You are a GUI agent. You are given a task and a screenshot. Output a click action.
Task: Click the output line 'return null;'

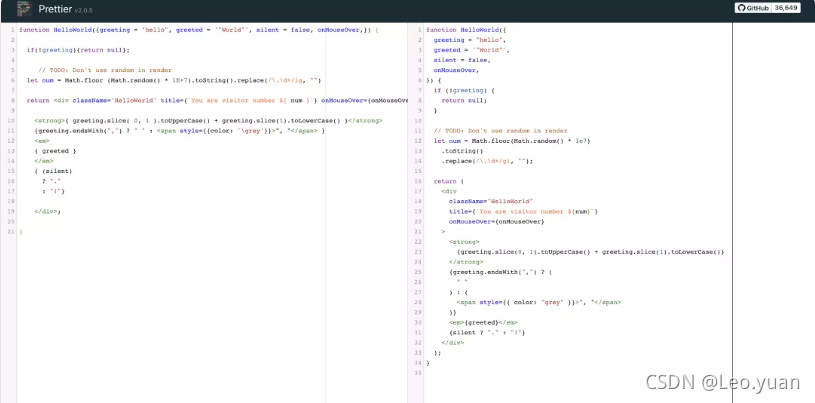(464, 100)
